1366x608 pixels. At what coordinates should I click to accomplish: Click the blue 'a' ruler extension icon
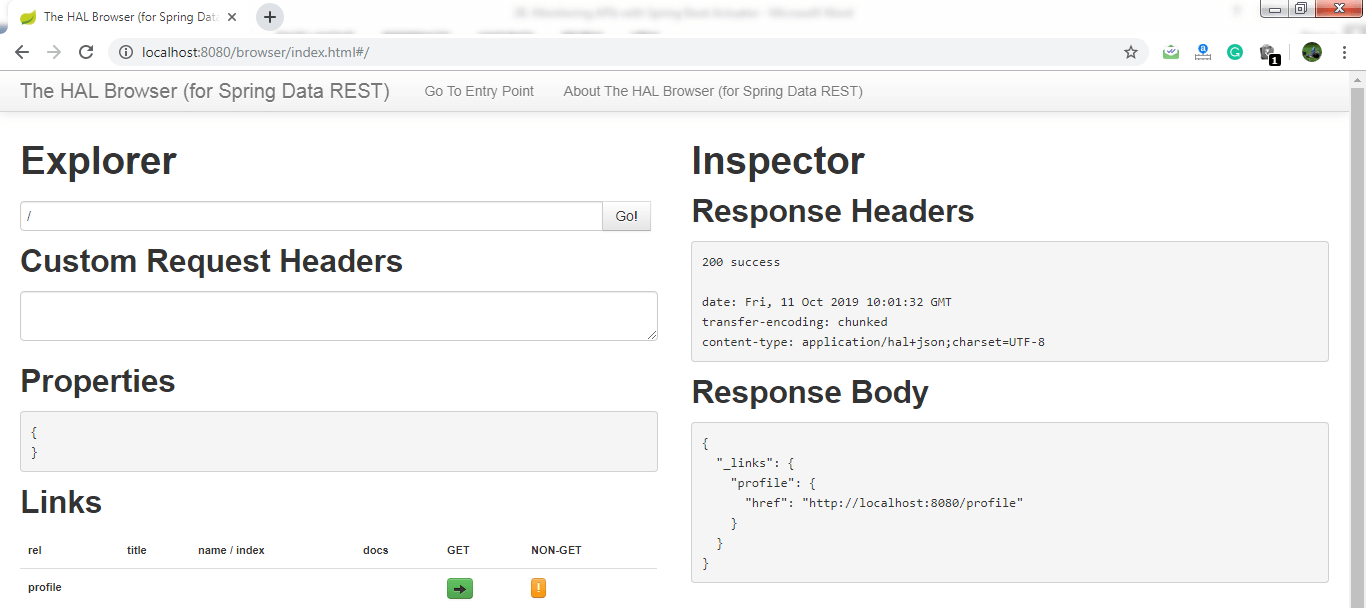point(1202,52)
